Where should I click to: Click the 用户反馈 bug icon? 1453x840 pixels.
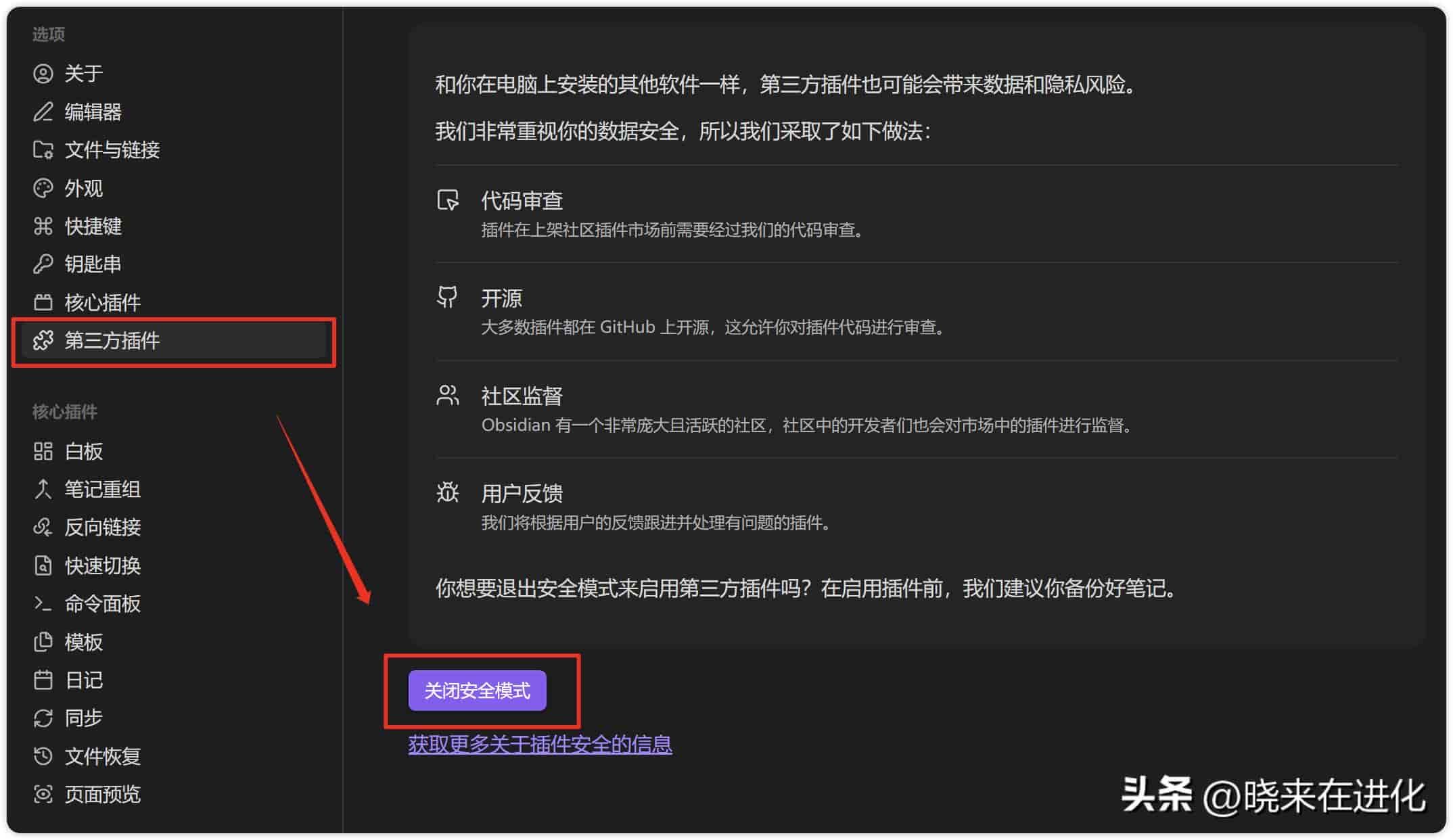[448, 492]
